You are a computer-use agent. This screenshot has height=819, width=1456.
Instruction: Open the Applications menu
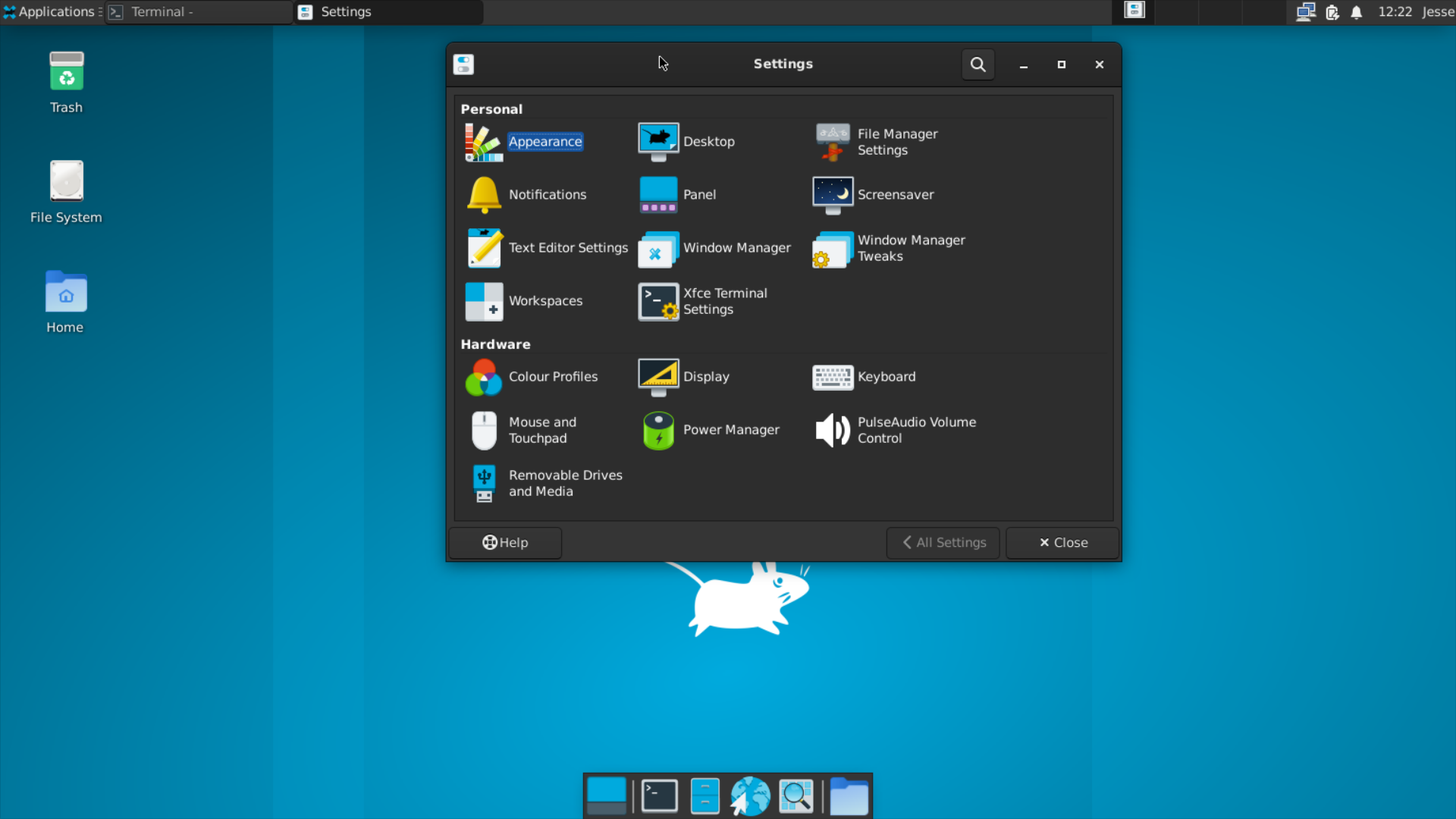pyautogui.click(x=50, y=11)
